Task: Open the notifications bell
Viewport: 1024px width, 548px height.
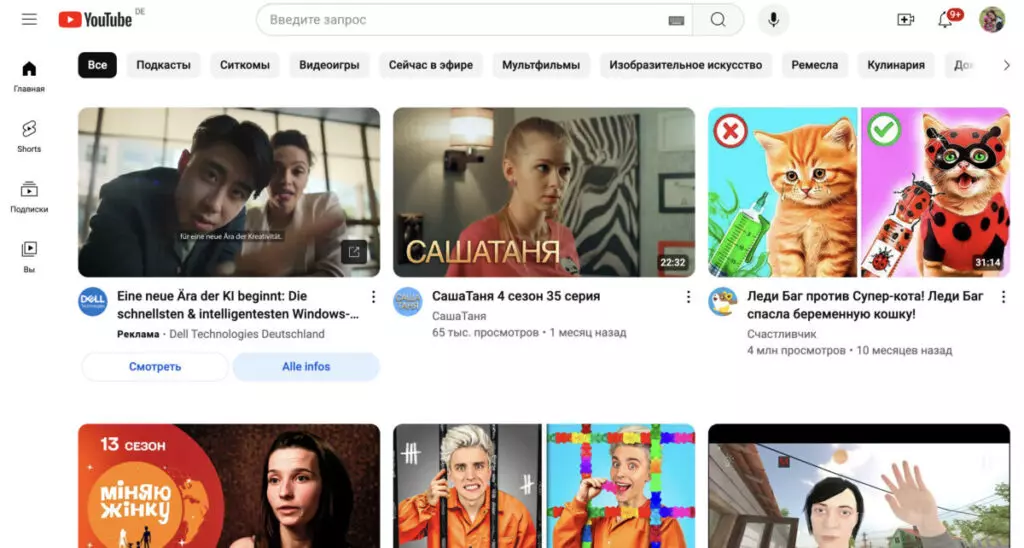Action: [945, 20]
